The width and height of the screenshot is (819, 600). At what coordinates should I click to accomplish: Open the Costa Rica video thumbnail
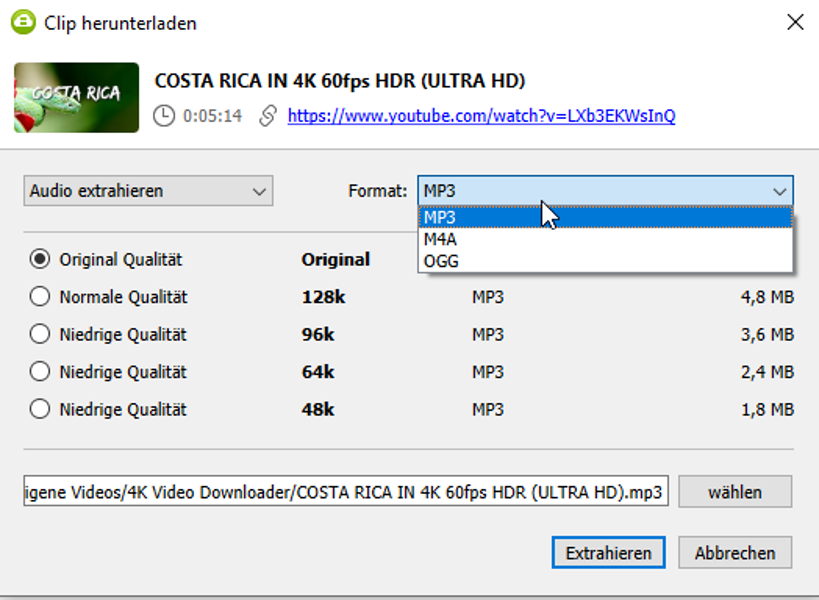coord(76,98)
